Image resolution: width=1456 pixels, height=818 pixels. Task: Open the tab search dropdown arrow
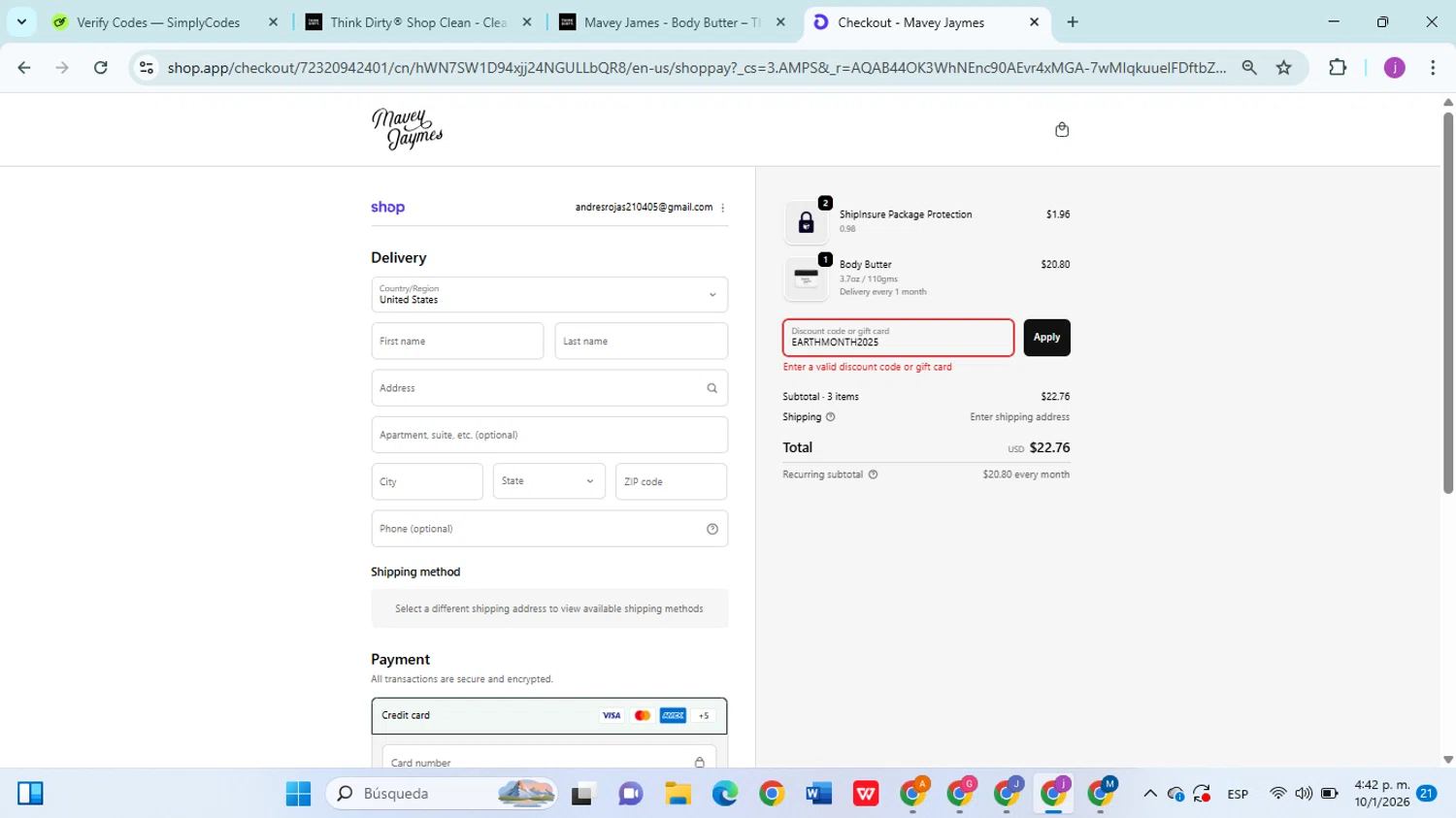point(21,21)
